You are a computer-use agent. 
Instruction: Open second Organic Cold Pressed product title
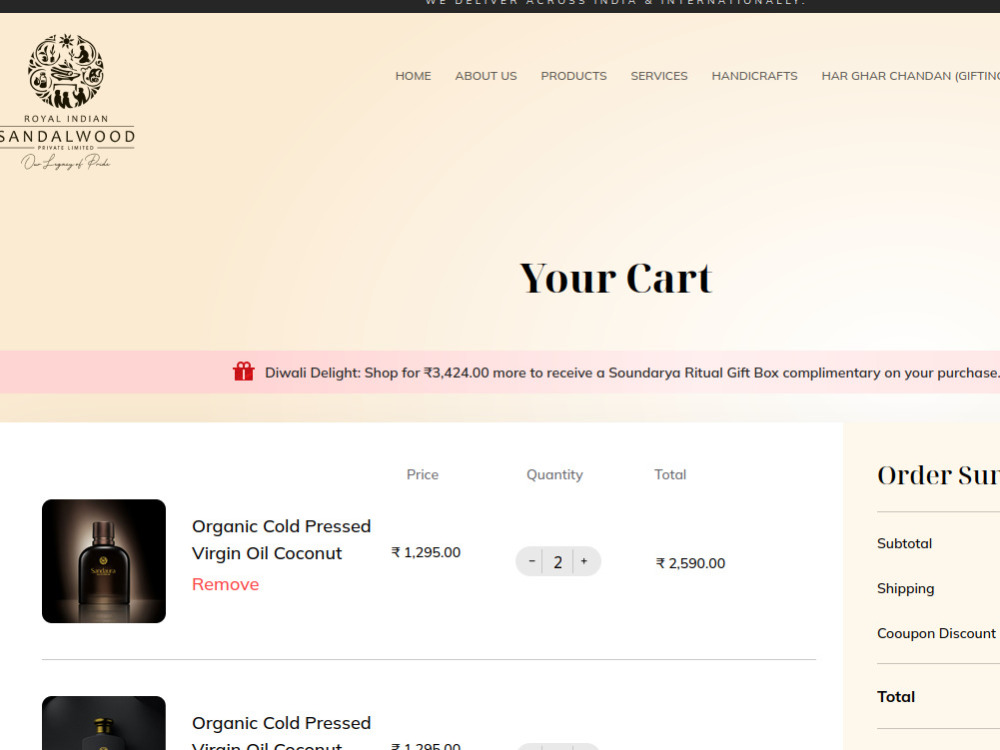coord(281,732)
